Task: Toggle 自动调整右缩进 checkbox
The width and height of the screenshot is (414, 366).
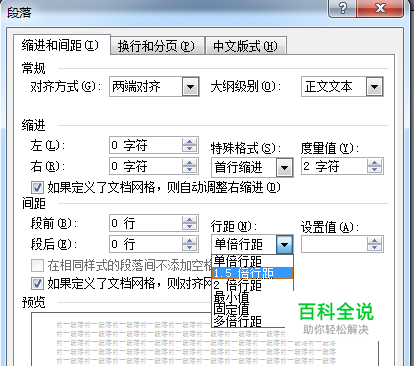Action: coord(37,188)
